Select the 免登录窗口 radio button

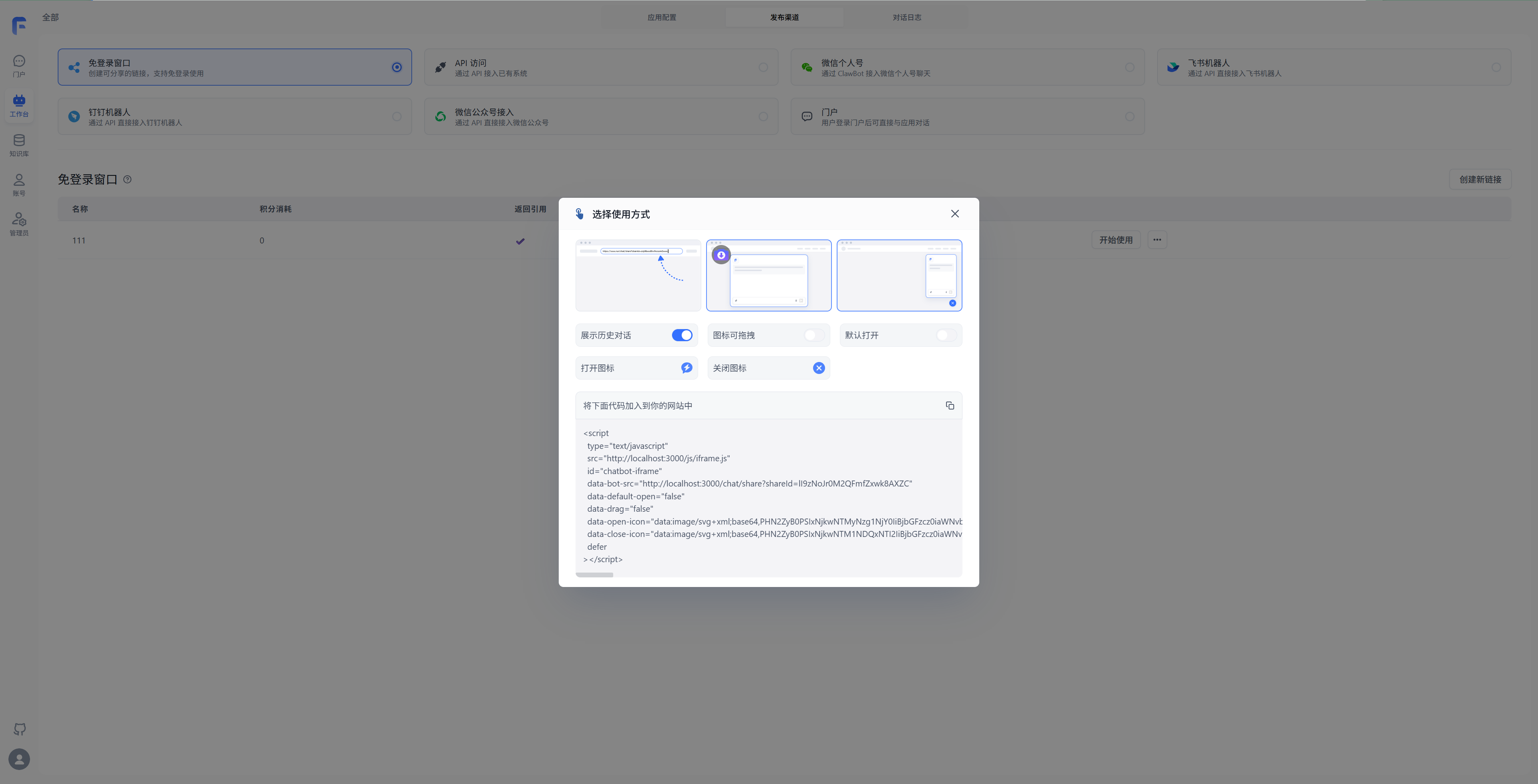tap(397, 68)
